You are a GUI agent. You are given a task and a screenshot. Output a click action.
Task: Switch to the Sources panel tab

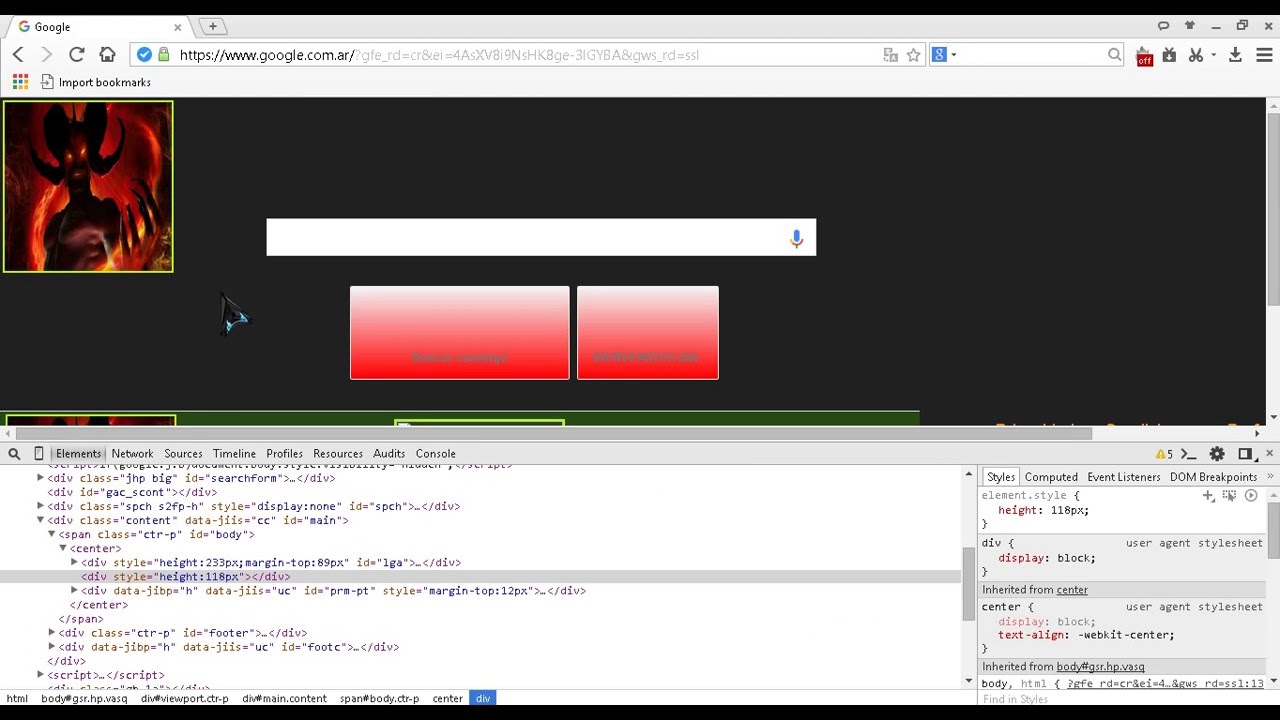(183, 454)
